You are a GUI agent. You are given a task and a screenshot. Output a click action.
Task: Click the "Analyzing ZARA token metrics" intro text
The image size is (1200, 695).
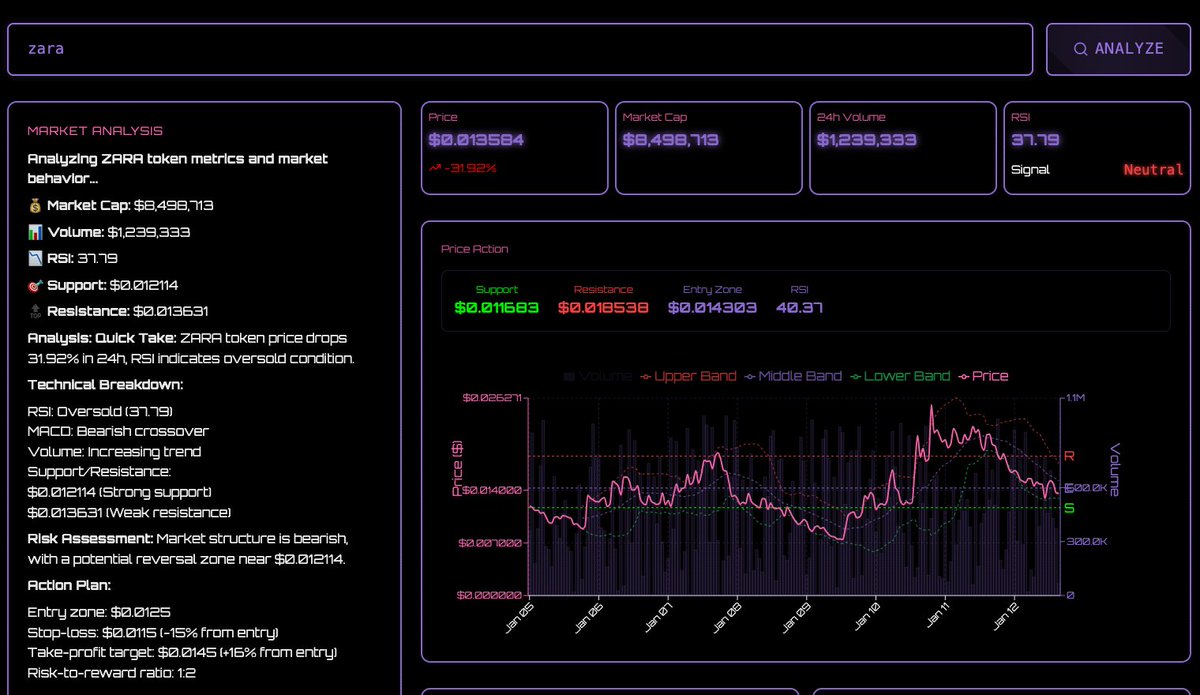click(x=177, y=168)
